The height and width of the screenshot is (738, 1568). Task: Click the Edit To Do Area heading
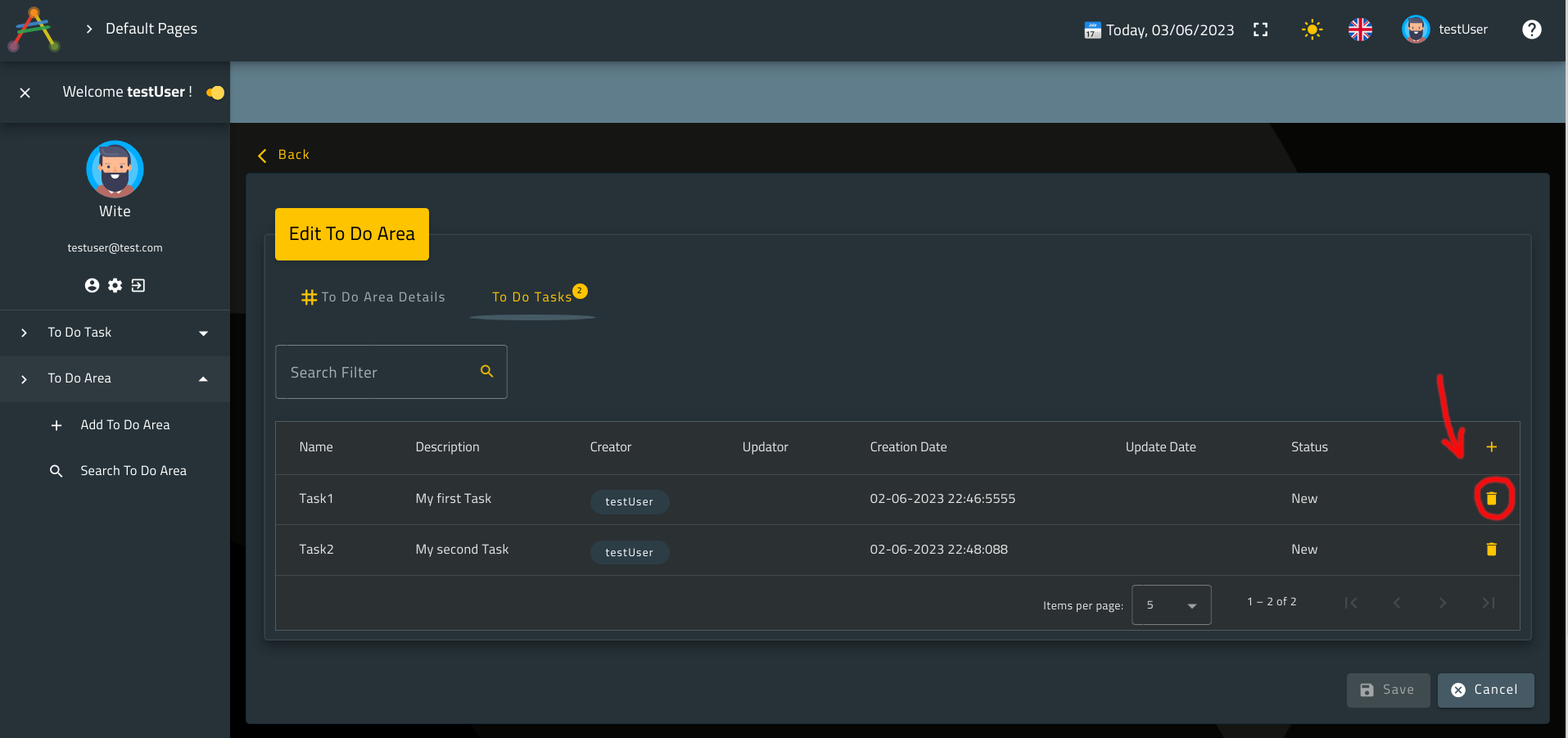point(352,234)
